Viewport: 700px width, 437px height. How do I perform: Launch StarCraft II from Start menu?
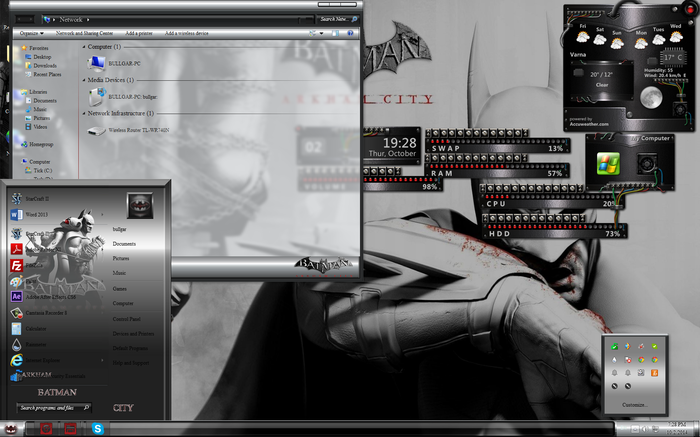point(37,199)
